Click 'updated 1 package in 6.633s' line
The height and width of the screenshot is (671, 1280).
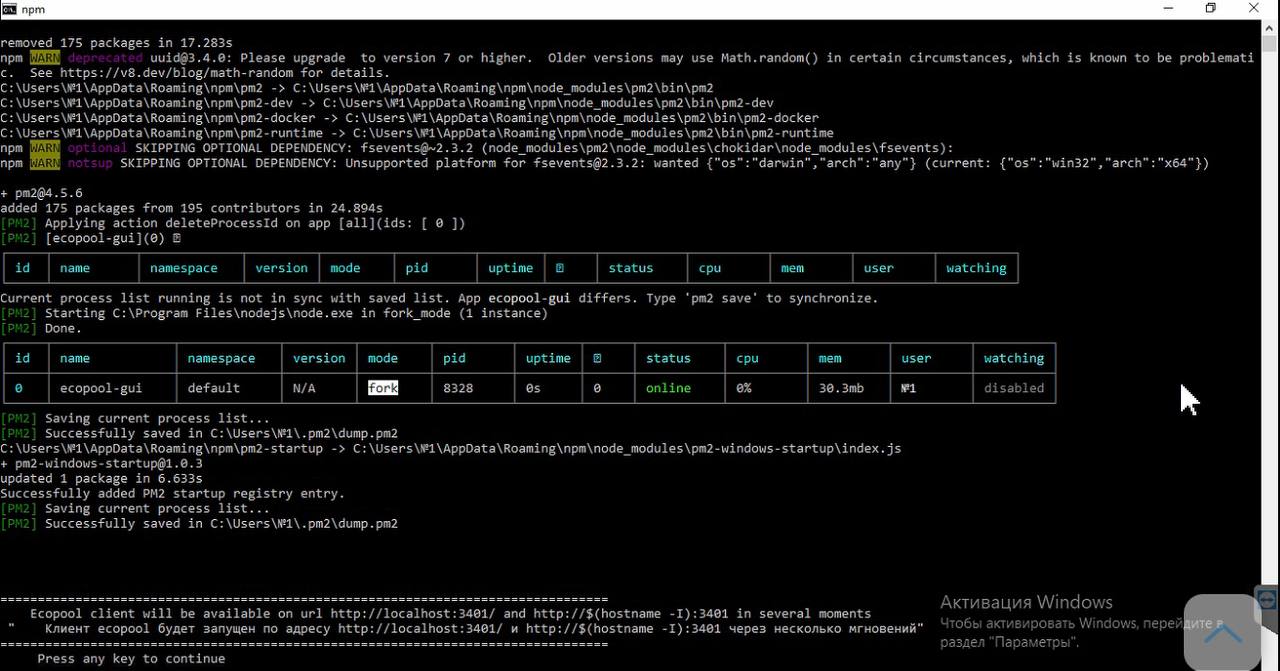coord(101,478)
